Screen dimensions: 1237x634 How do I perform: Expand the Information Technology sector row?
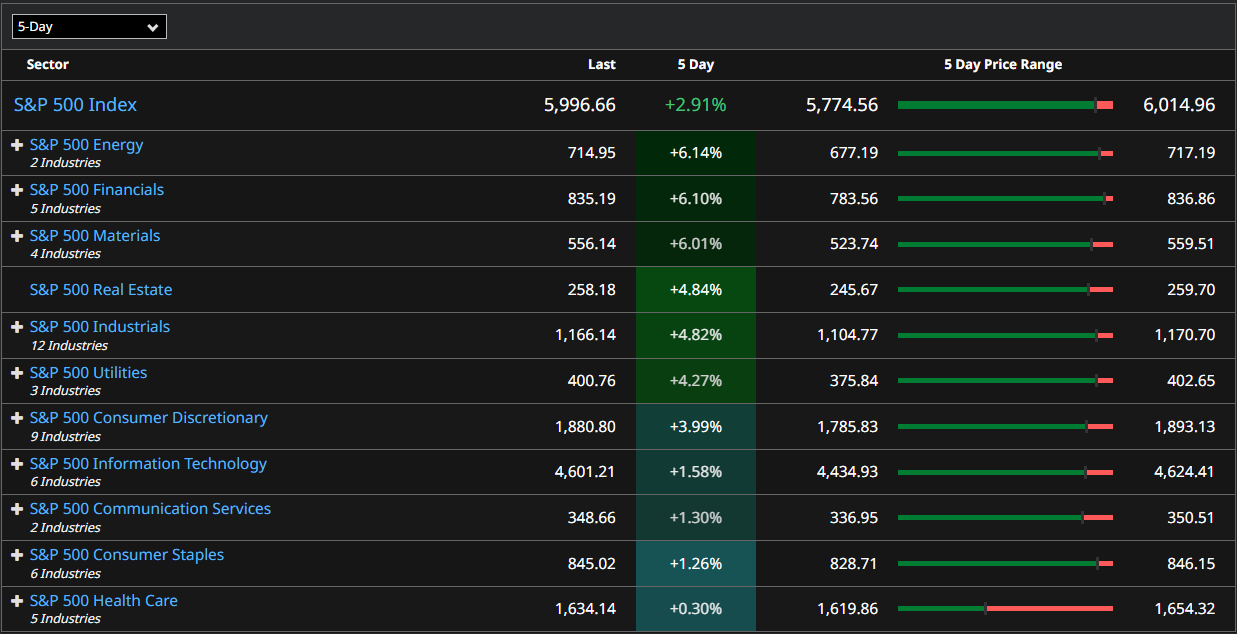click(17, 464)
